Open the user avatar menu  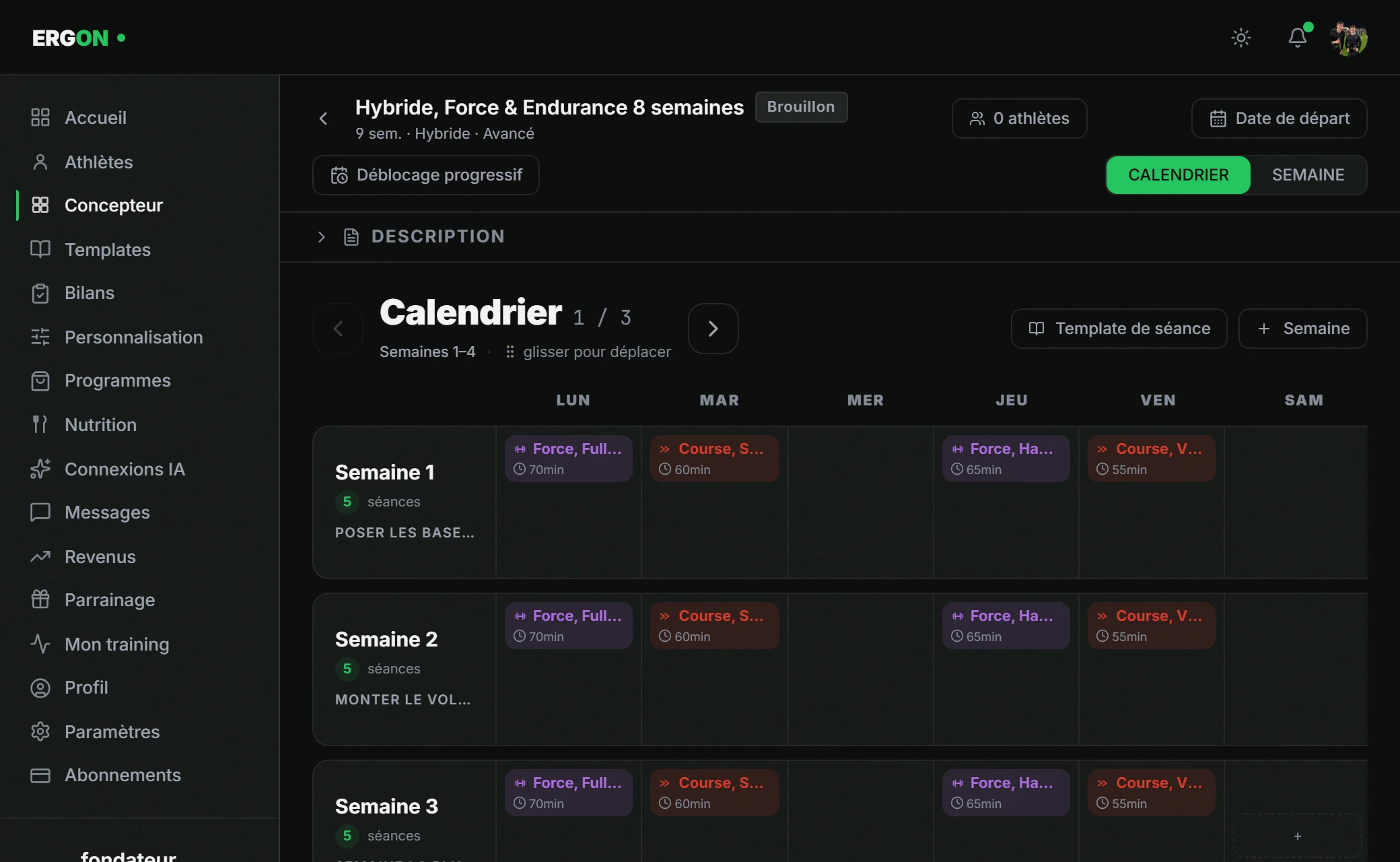click(1349, 38)
